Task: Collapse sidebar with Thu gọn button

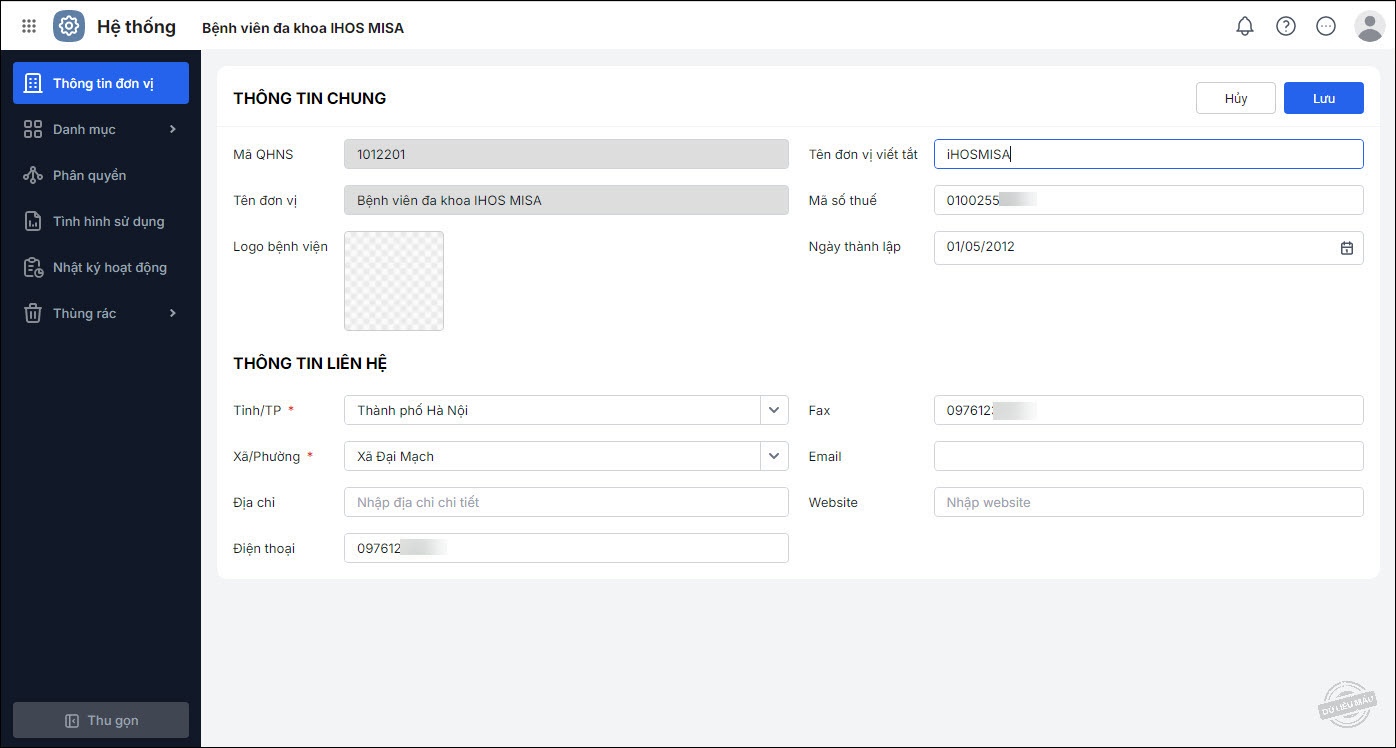Action: (101, 720)
